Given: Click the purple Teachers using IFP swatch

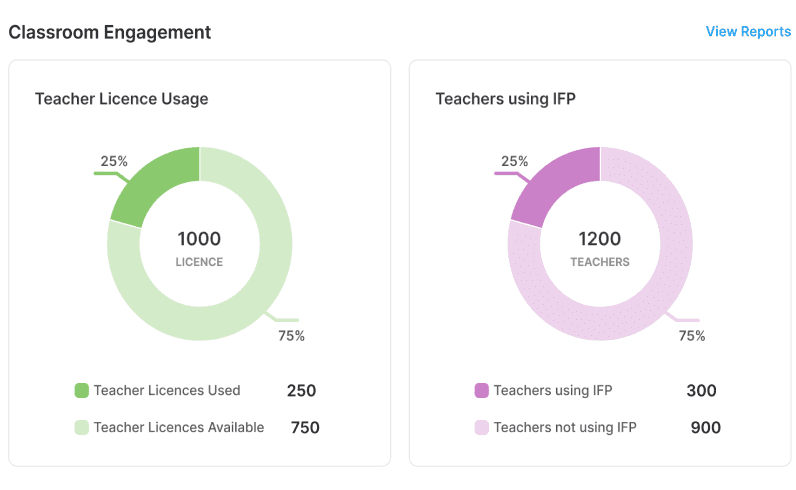Looking at the screenshot, I should tap(482, 390).
